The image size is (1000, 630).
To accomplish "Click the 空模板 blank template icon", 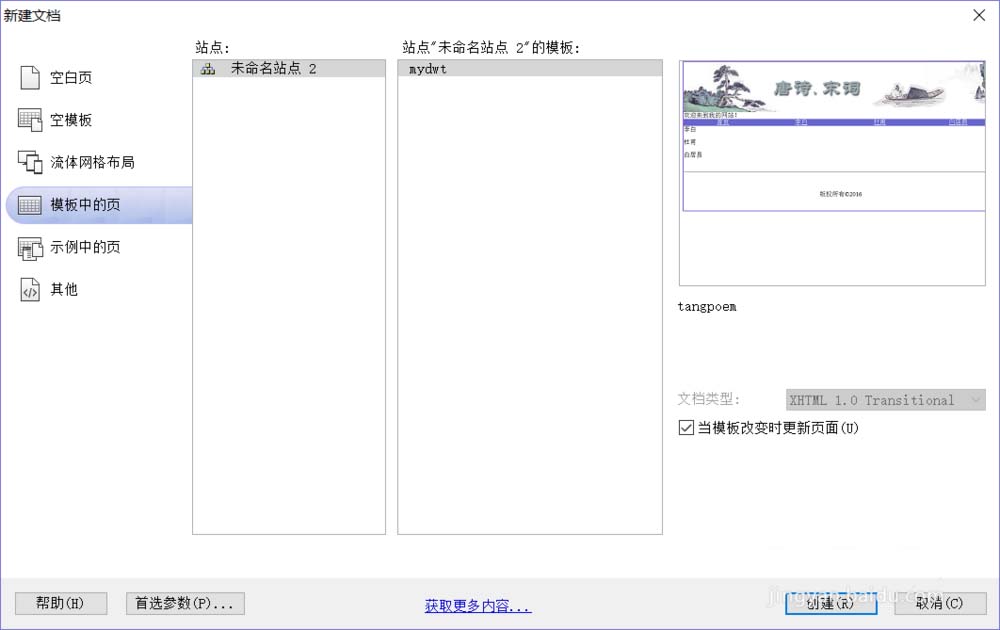I will coord(30,120).
